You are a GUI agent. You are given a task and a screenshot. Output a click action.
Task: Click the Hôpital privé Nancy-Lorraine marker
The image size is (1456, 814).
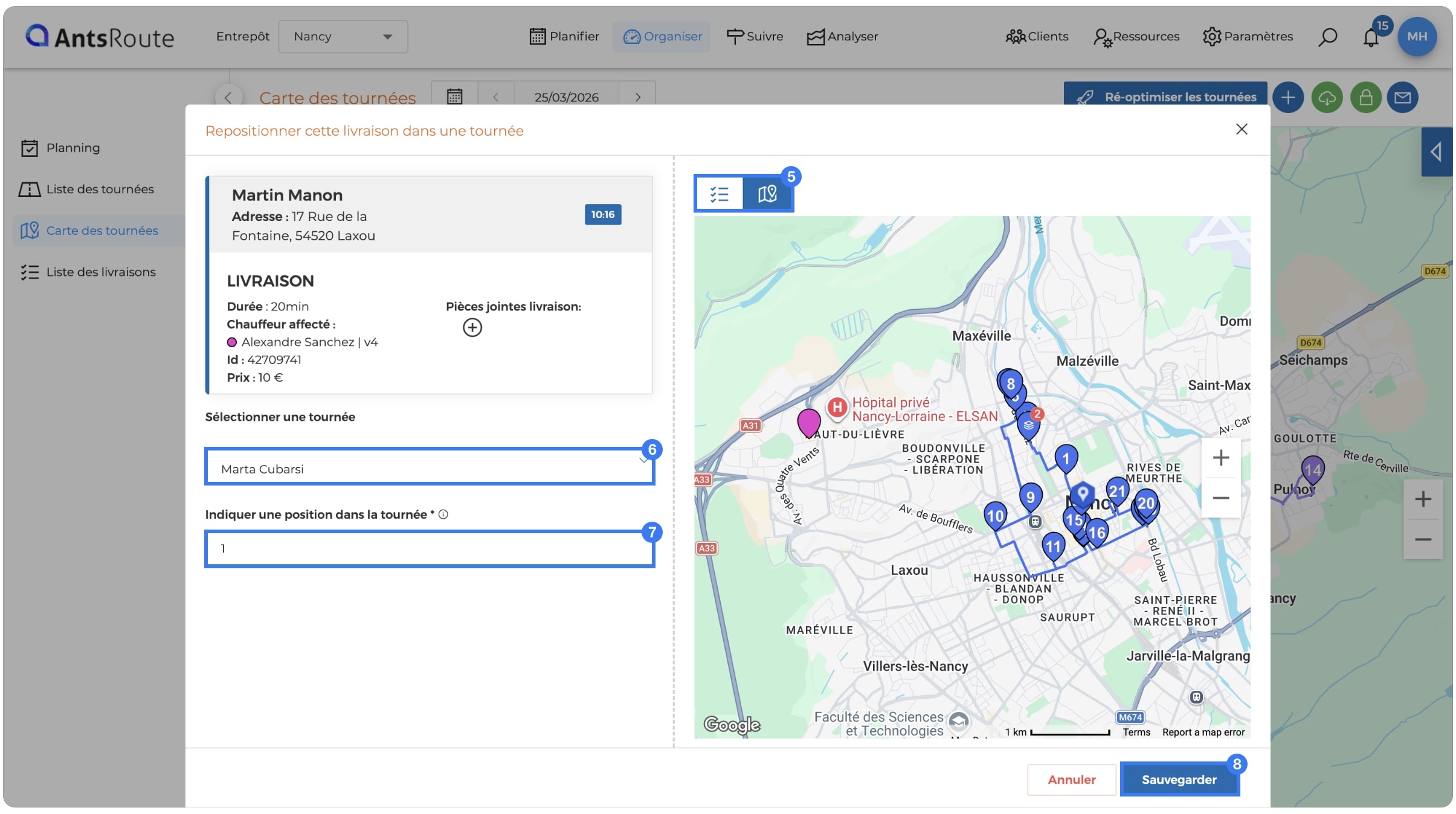click(837, 408)
